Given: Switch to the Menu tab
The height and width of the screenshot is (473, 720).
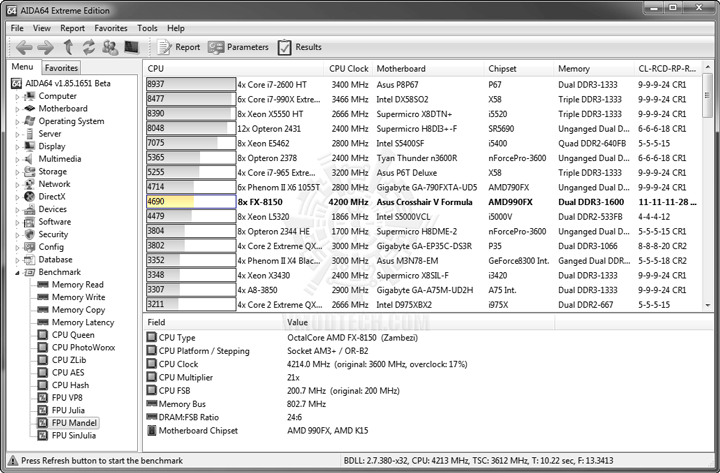Looking at the screenshot, I should click(22, 67).
